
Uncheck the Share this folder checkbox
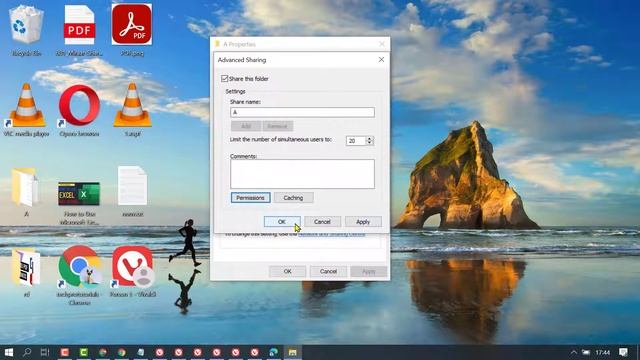click(224, 78)
